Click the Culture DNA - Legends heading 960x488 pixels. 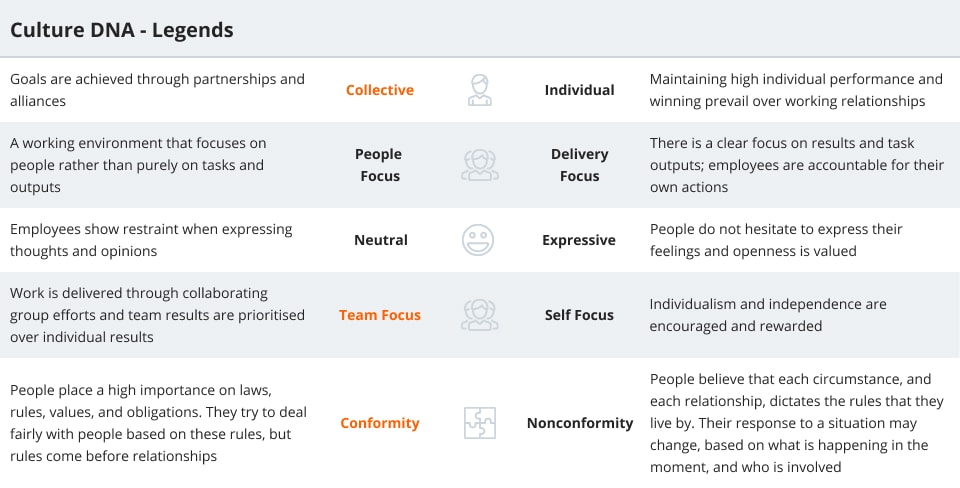coord(122,30)
